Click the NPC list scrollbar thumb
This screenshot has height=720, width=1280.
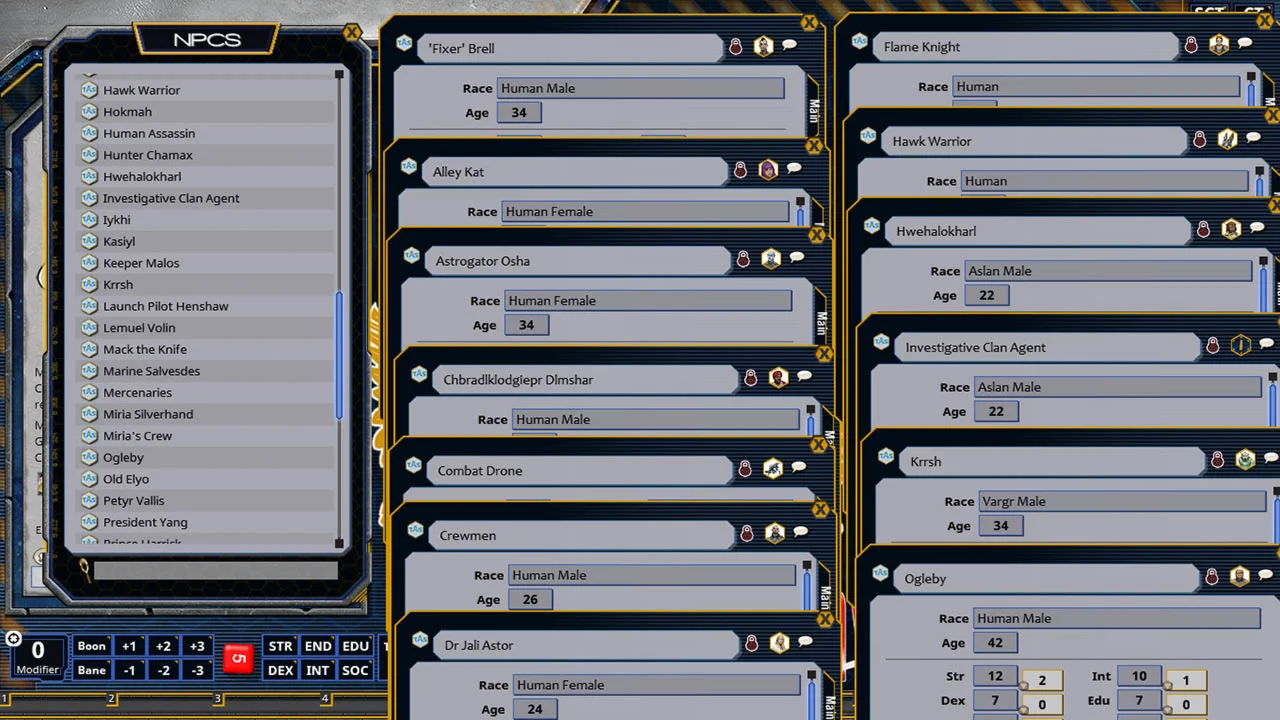point(339,355)
